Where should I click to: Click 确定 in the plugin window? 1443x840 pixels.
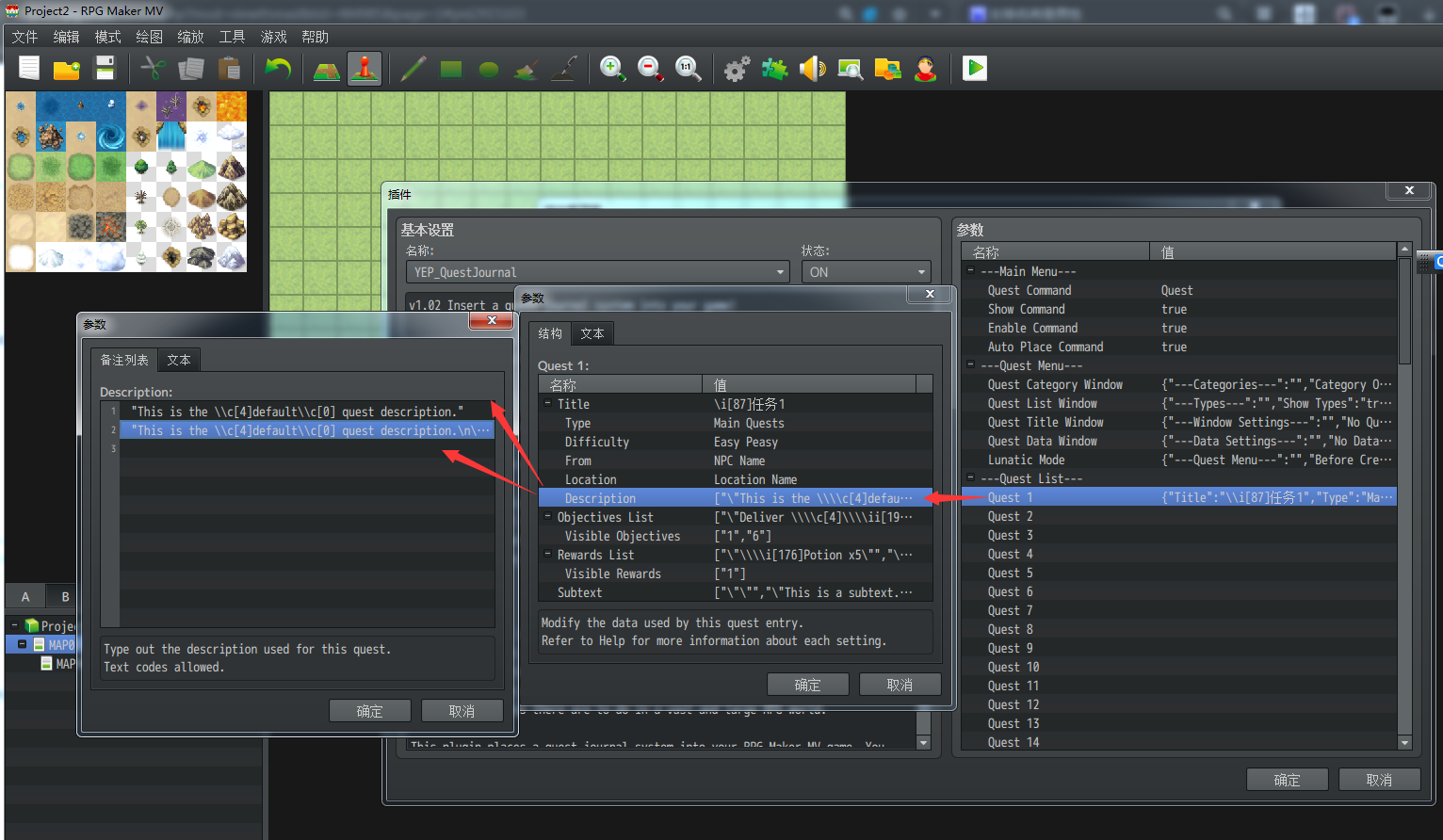pos(1288,780)
